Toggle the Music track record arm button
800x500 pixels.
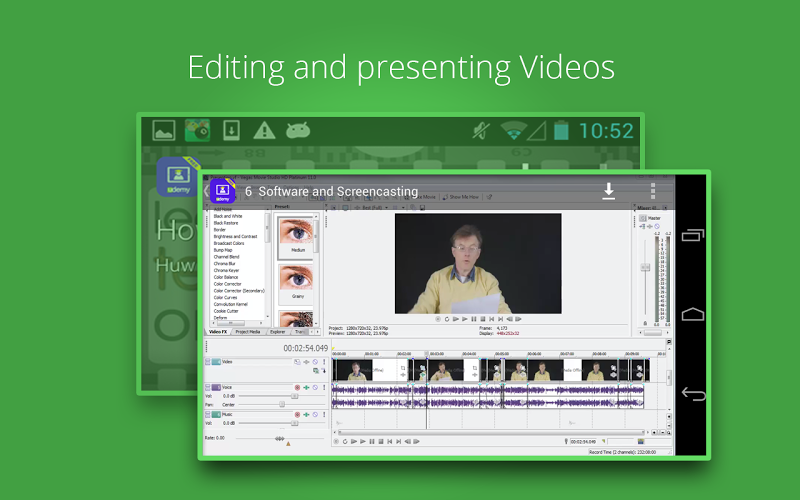click(297, 414)
